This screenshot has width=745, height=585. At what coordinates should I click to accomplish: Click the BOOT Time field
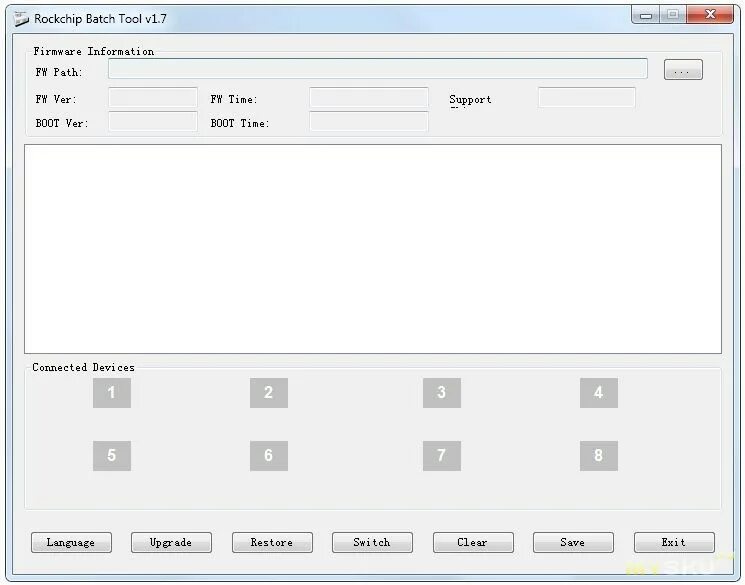click(x=369, y=121)
